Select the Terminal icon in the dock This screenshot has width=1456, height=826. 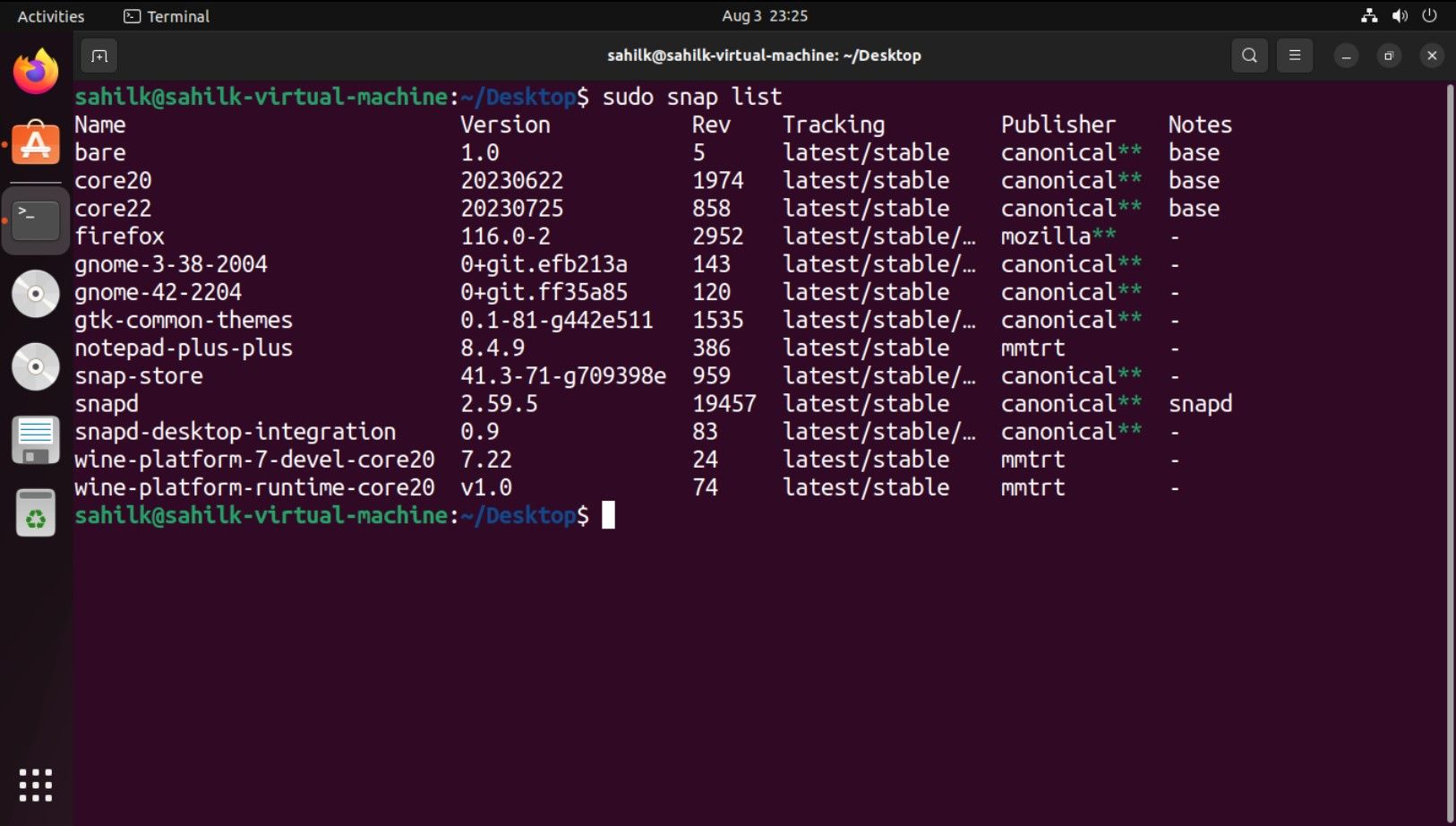pyautogui.click(x=35, y=219)
